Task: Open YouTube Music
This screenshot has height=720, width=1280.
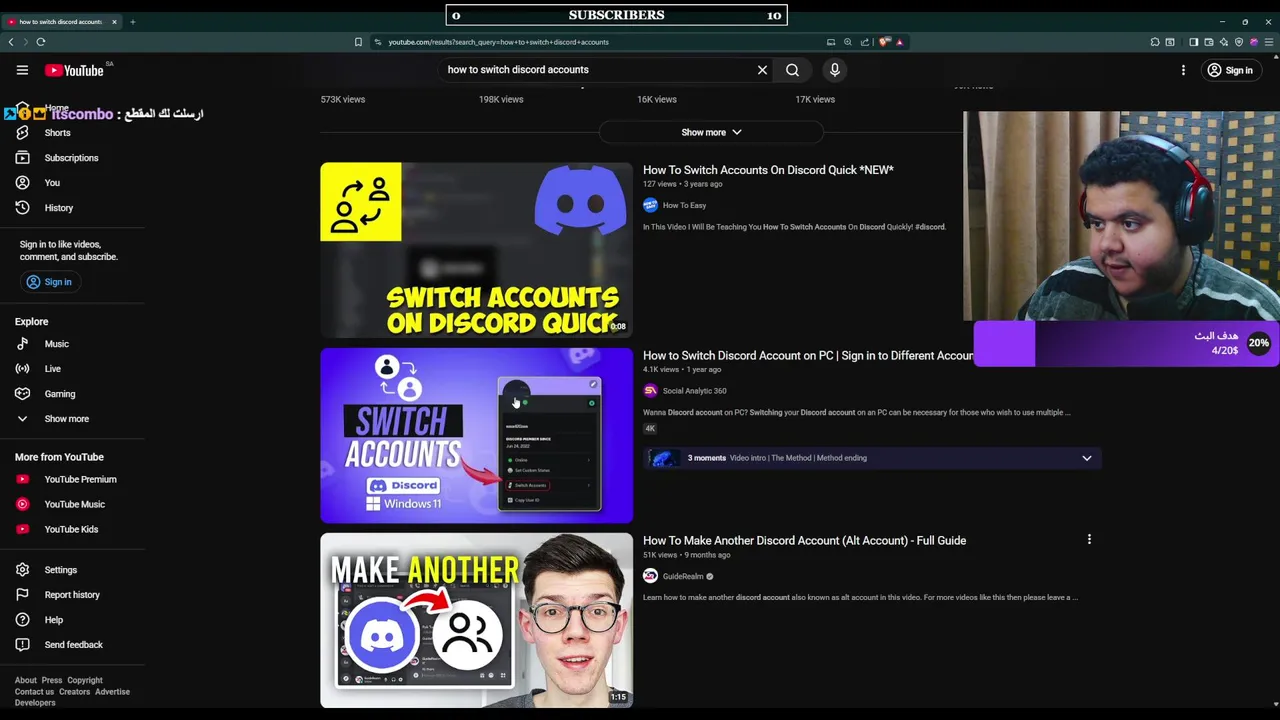Action: [x=74, y=504]
